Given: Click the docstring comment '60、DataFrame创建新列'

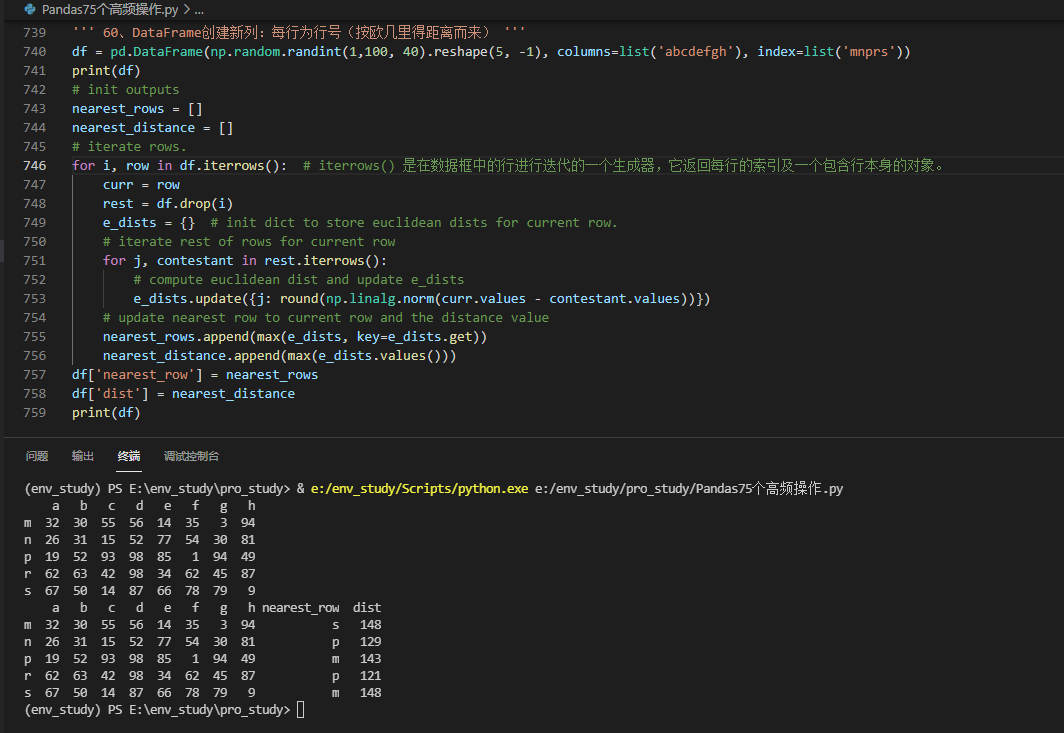Looking at the screenshot, I should (x=299, y=33).
